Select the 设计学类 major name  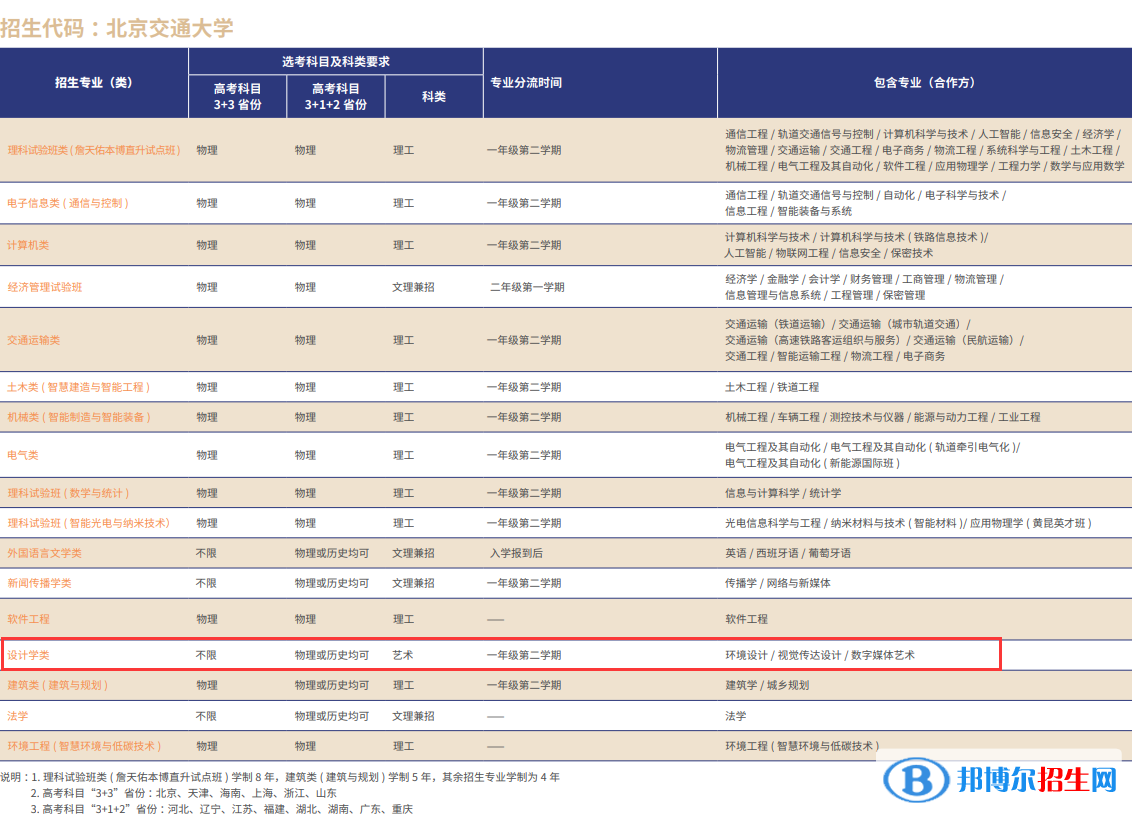pos(28,656)
